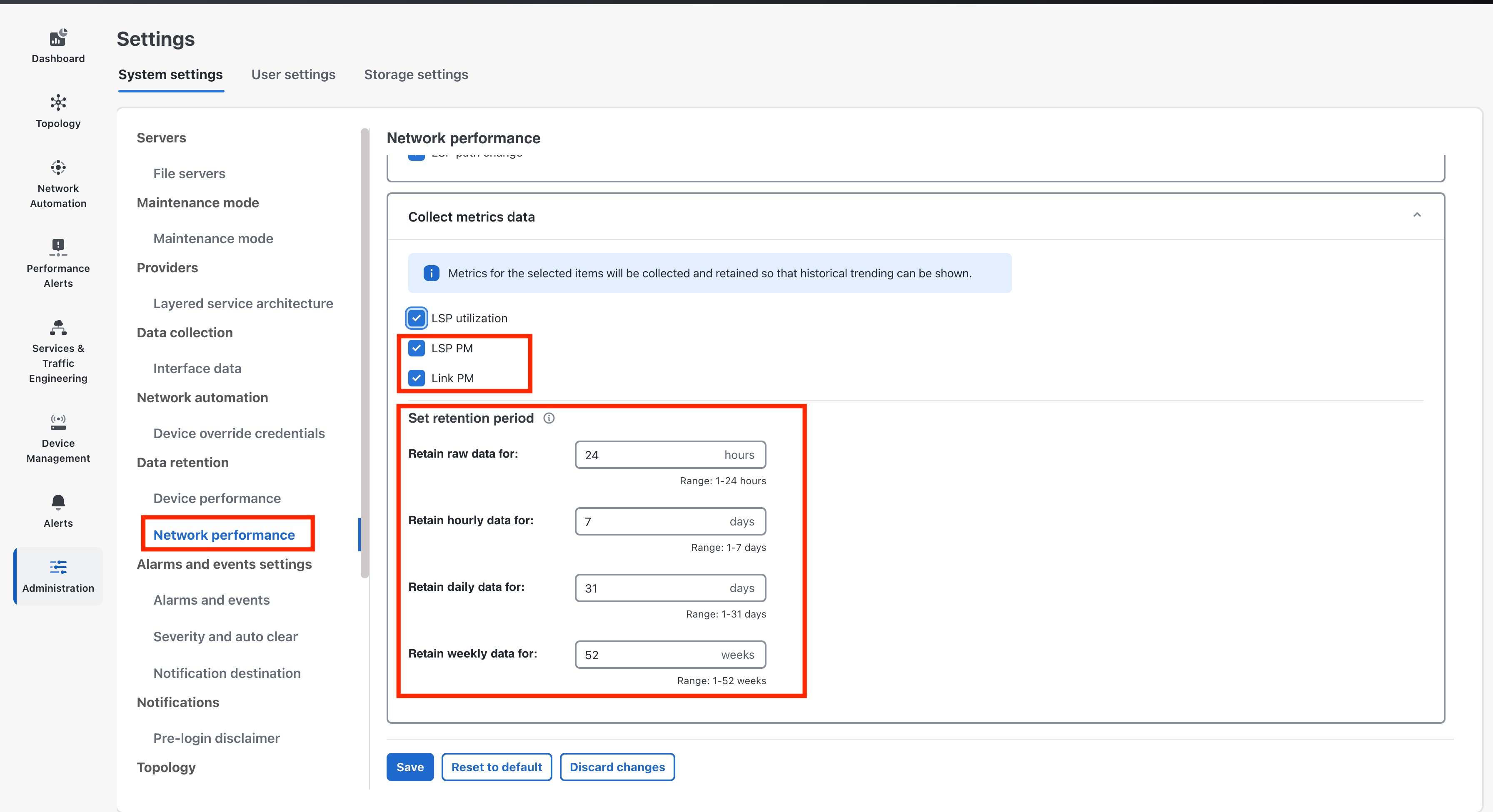
Task: Click the Discard changes button
Action: coord(617,767)
